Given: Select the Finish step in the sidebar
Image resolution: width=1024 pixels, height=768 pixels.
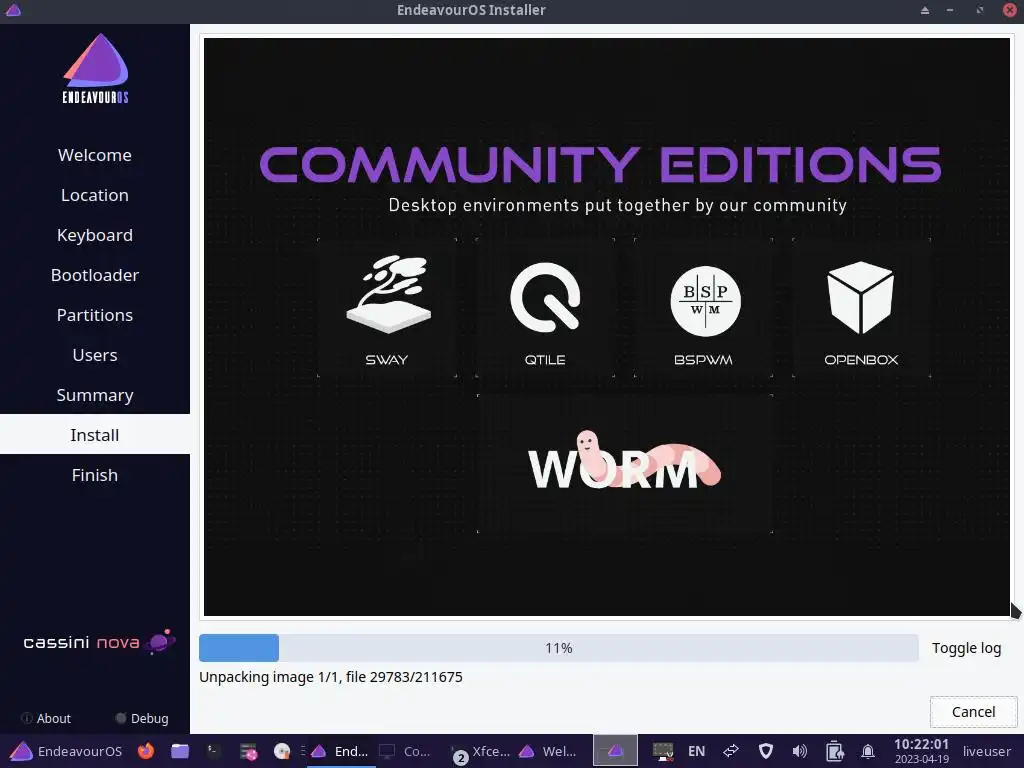Looking at the screenshot, I should click(95, 475).
